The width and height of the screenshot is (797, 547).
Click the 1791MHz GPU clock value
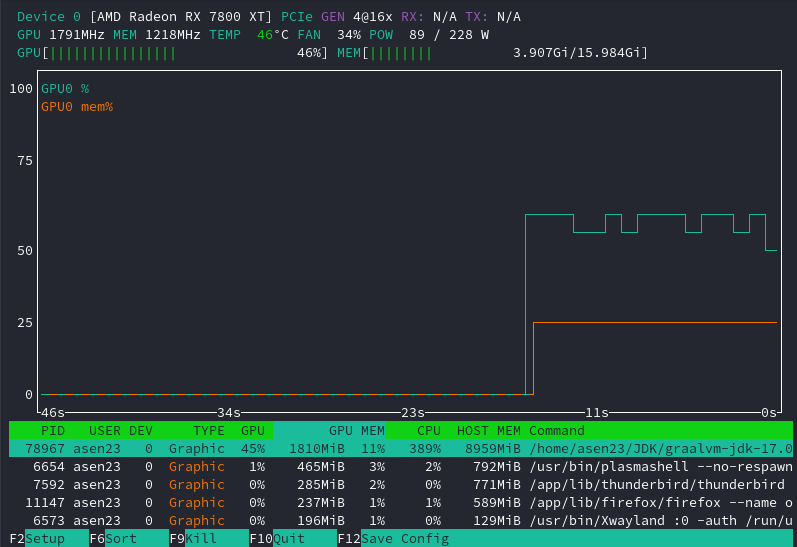point(77,35)
